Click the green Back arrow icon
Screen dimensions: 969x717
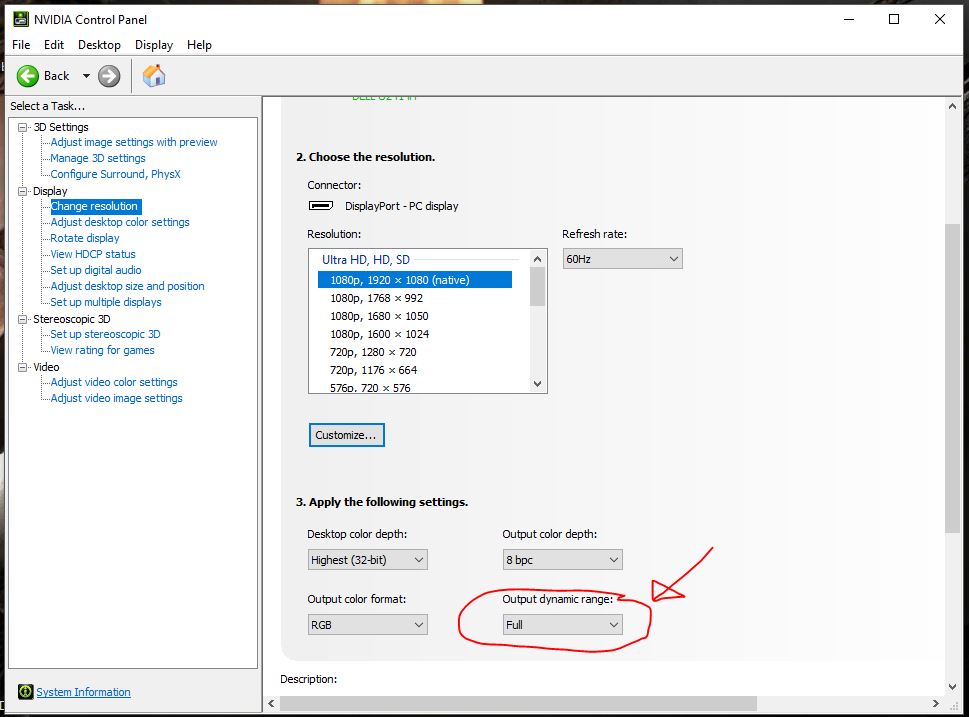[27, 76]
